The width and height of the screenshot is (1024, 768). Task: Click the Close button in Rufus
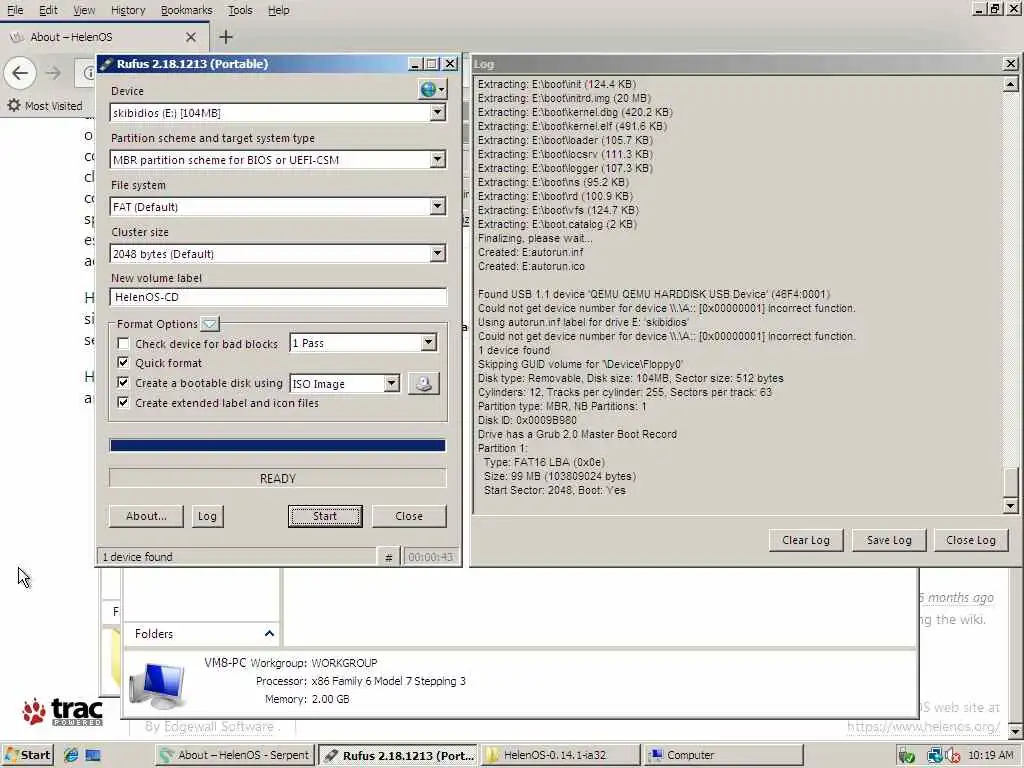point(409,516)
